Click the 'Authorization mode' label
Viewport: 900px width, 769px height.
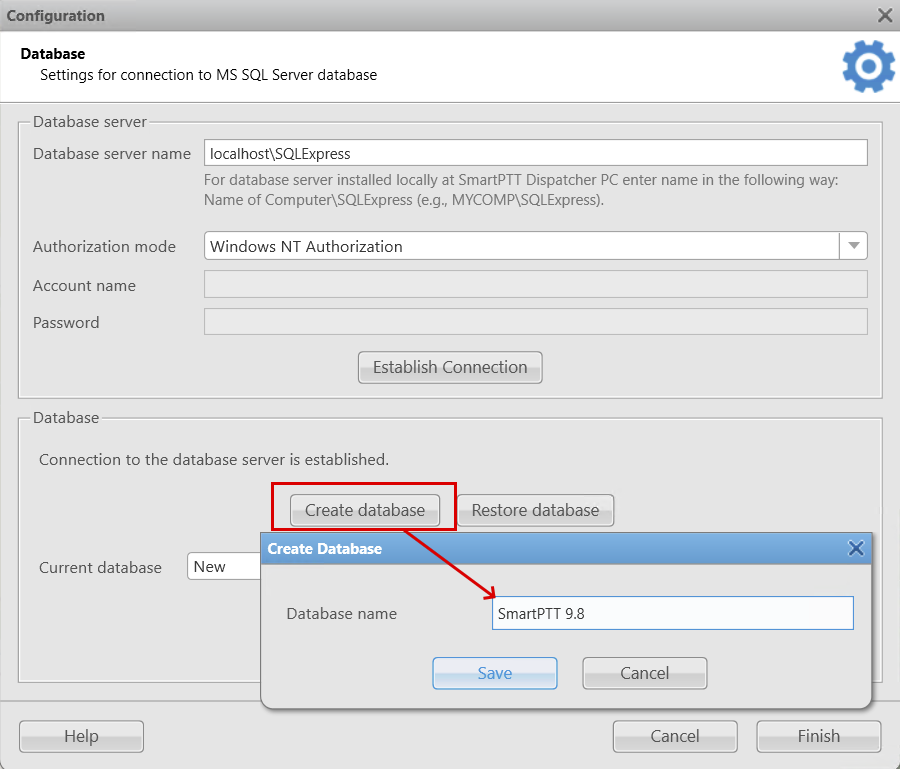[104, 247]
